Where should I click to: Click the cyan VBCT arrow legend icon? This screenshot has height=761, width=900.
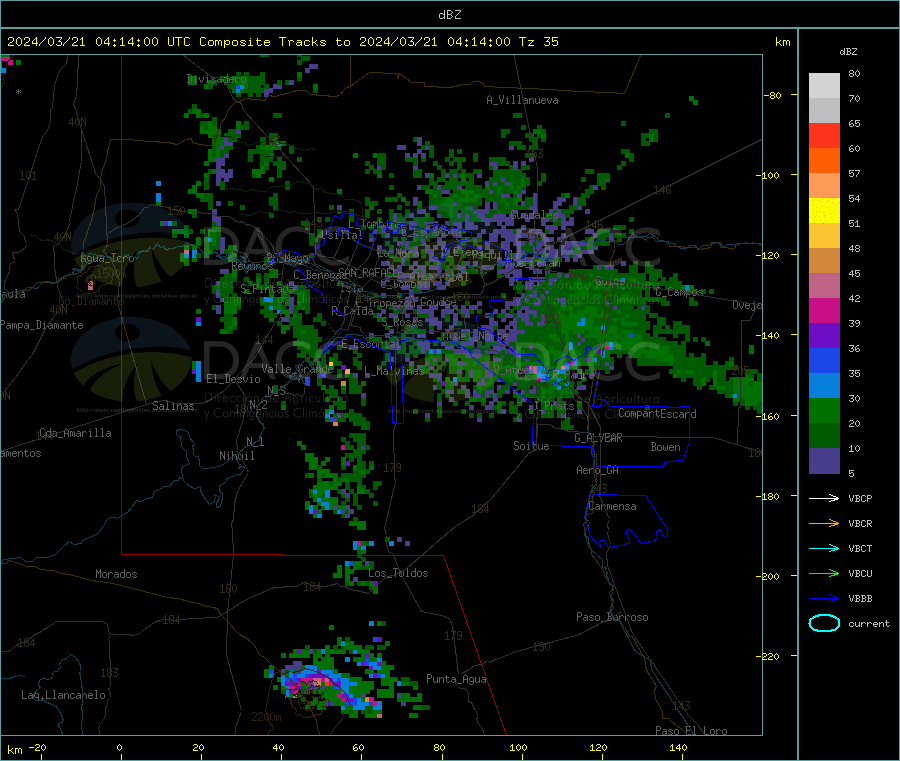pyautogui.click(x=824, y=549)
